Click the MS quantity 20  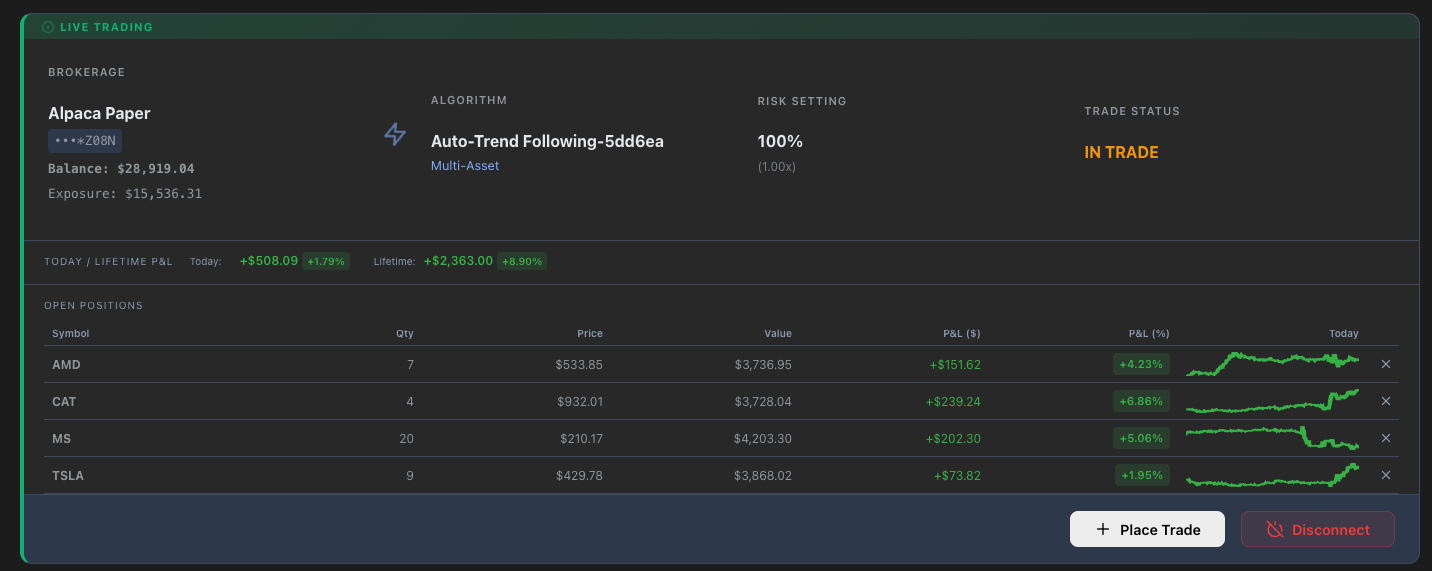point(406,439)
